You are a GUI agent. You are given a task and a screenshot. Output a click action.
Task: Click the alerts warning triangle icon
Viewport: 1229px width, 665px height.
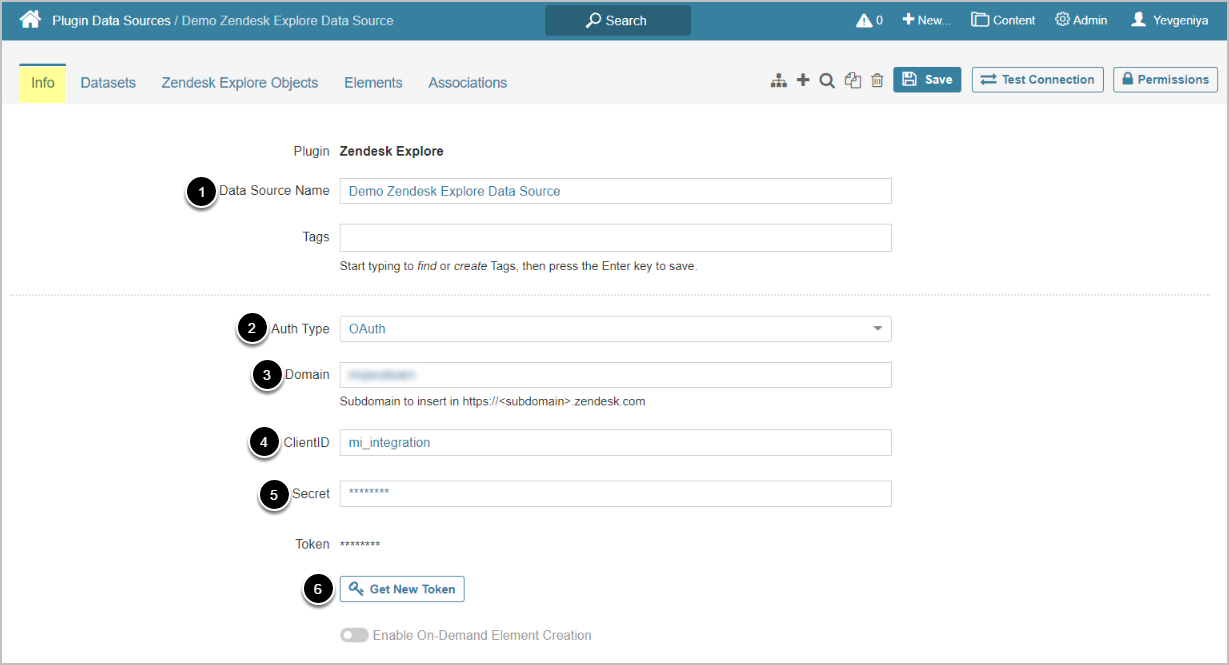tap(865, 20)
